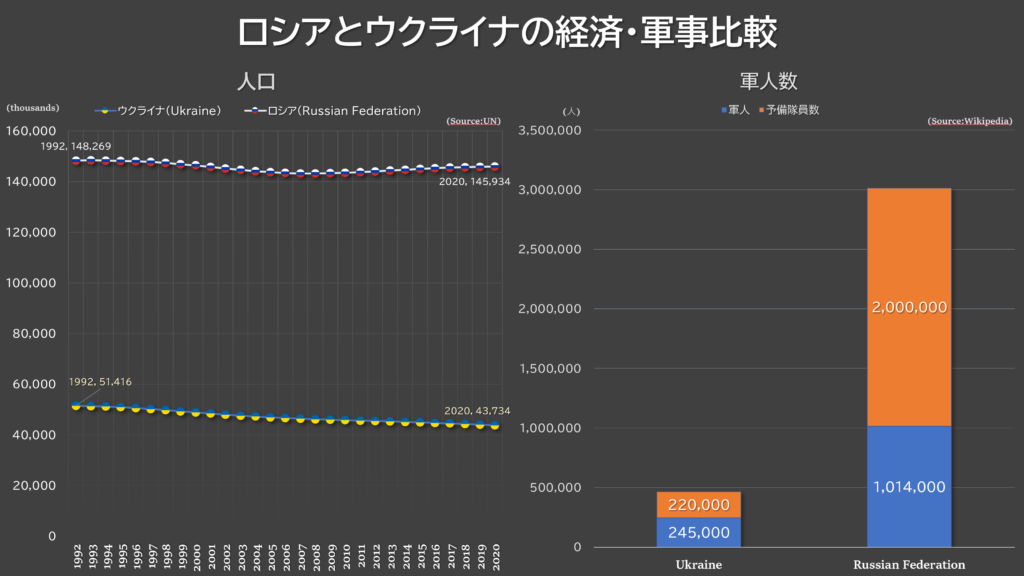Click the 1992, 148,269 data label
Image resolution: width=1024 pixels, height=576 pixels.
click(76, 146)
